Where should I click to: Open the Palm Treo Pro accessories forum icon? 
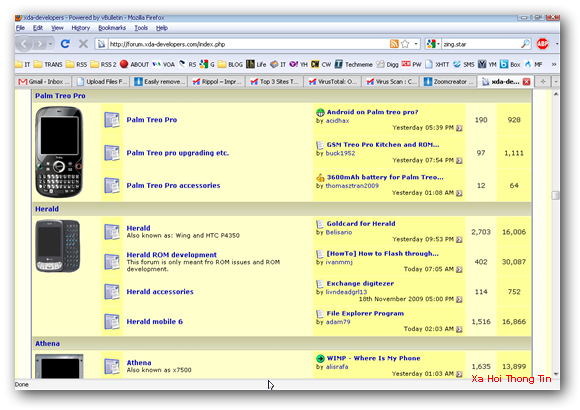[112, 185]
